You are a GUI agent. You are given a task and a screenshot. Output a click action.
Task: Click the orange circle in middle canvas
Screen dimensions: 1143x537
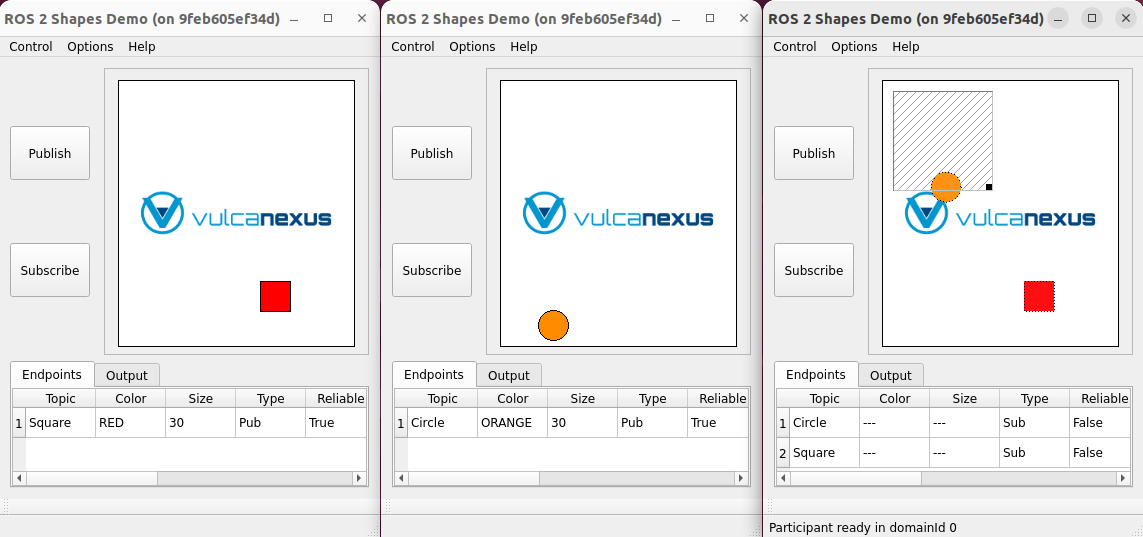pyautogui.click(x=553, y=325)
